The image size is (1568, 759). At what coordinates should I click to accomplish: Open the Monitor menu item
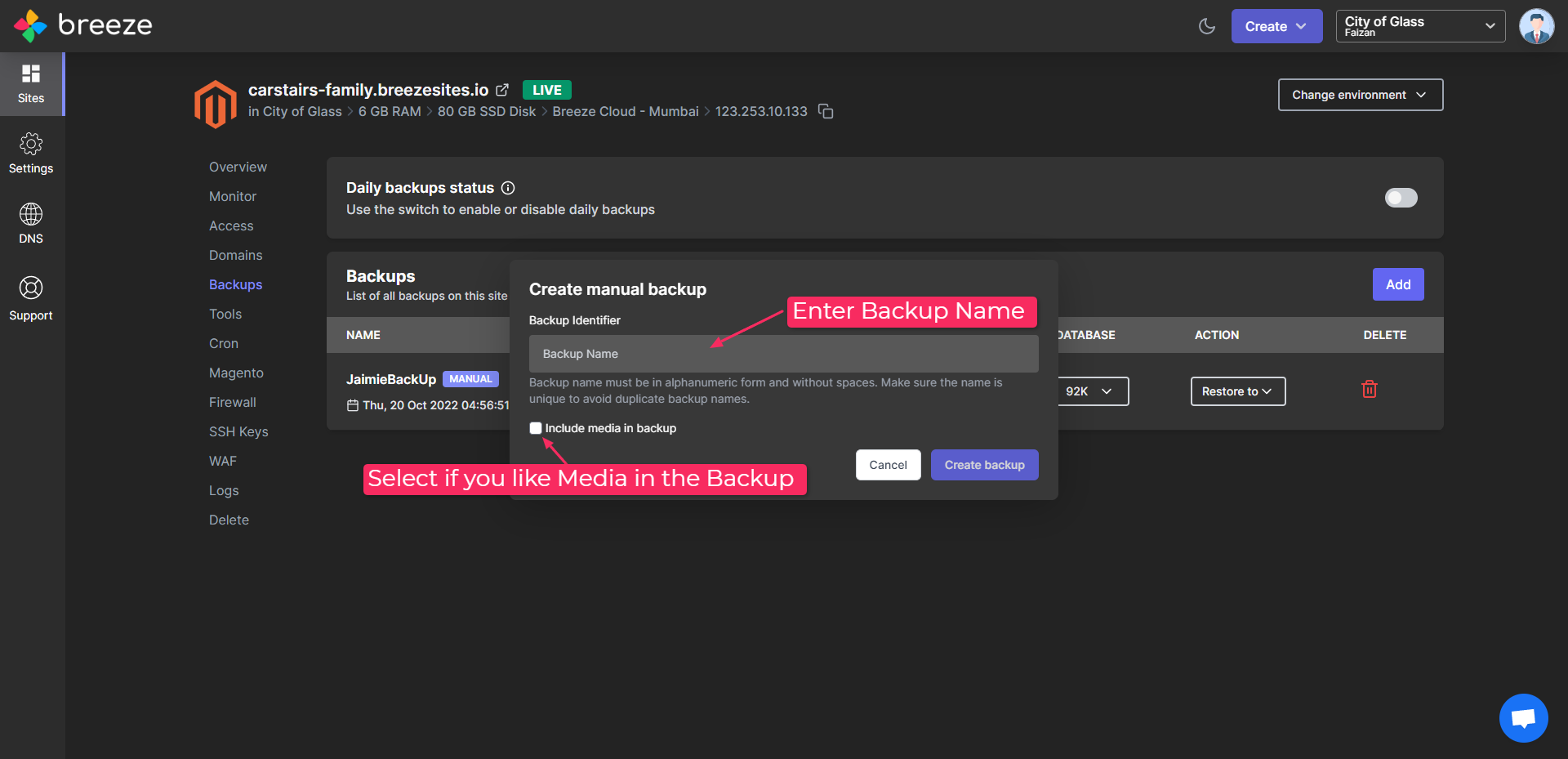233,196
